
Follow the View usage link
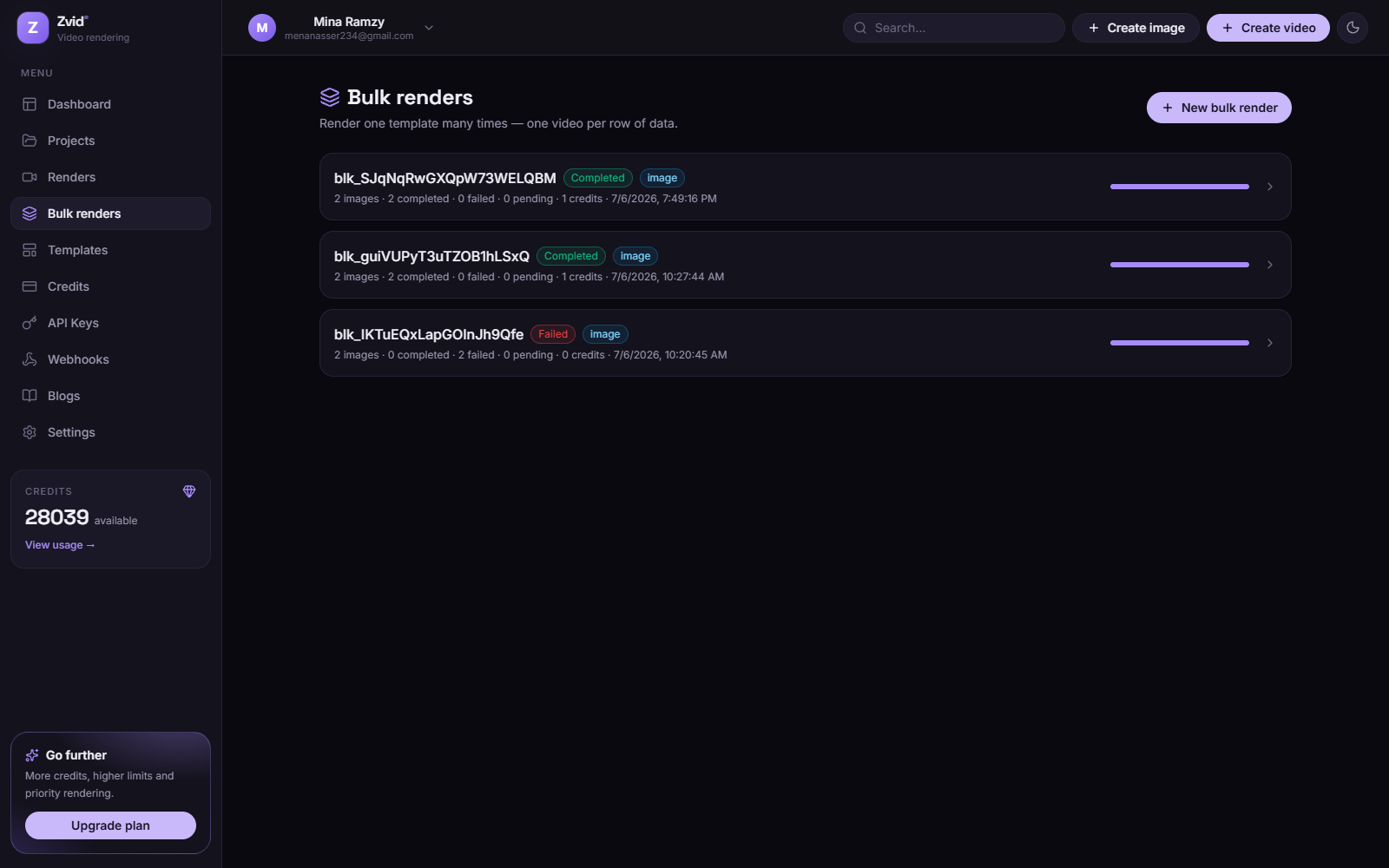click(60, 545)
